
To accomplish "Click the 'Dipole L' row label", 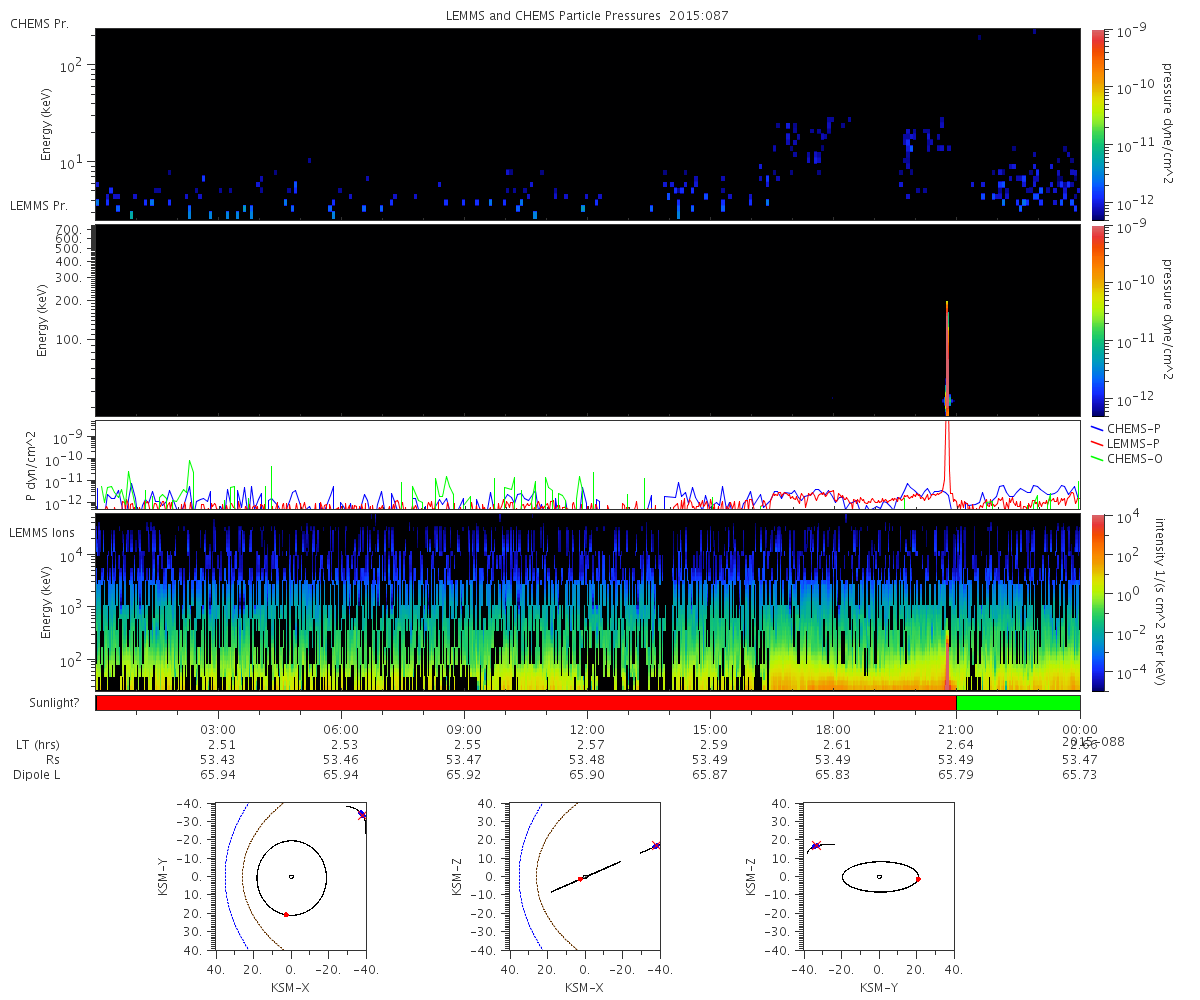I will click(37, 775).
